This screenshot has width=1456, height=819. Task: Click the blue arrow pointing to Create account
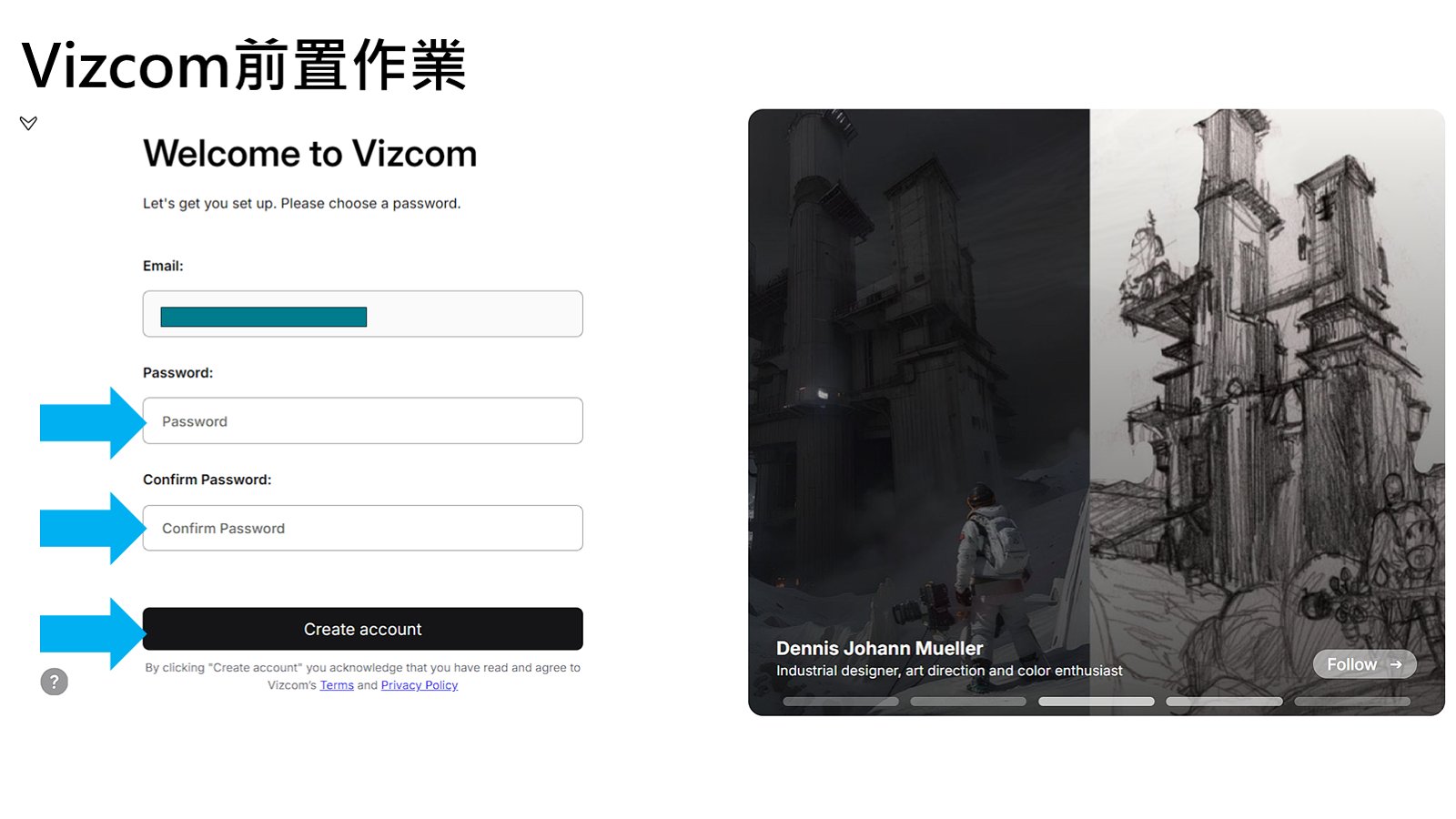[92, 634]
